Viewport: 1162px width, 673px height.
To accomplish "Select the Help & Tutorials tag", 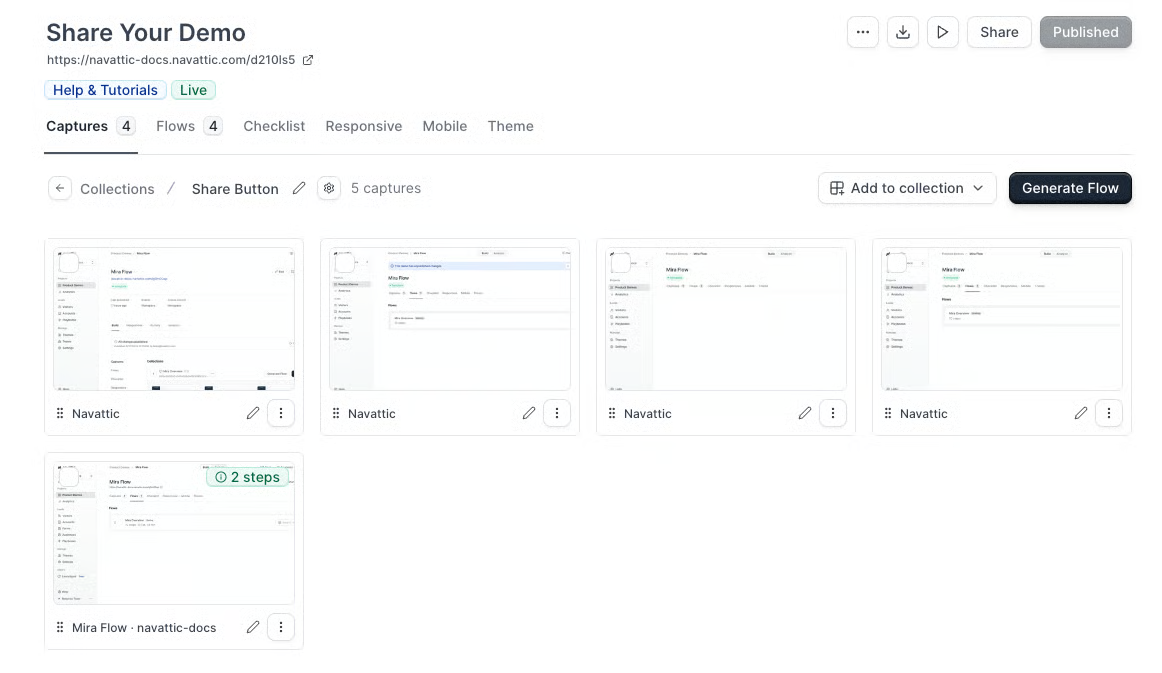I will tap(105, 90).
